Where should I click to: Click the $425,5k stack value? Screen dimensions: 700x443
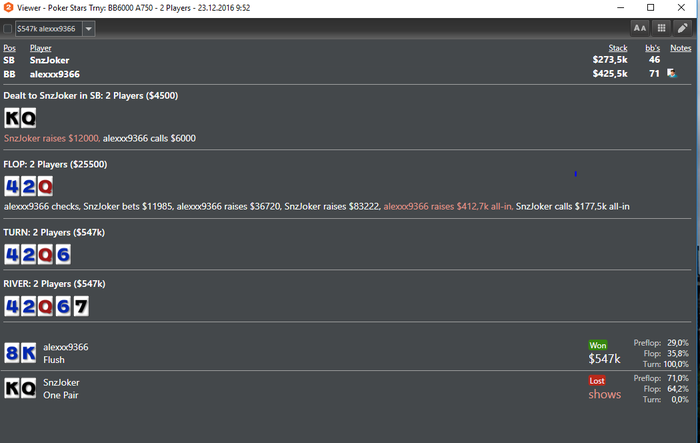[x=610, y=74]
